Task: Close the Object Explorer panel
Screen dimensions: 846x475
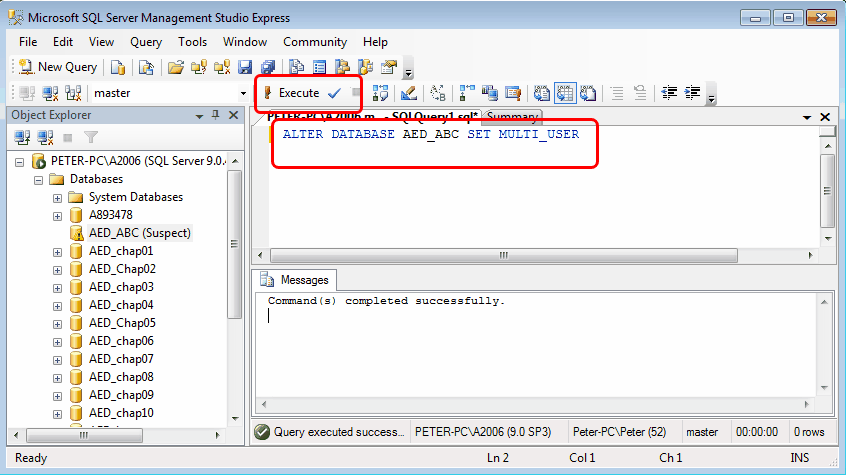Action: point(234,115)
